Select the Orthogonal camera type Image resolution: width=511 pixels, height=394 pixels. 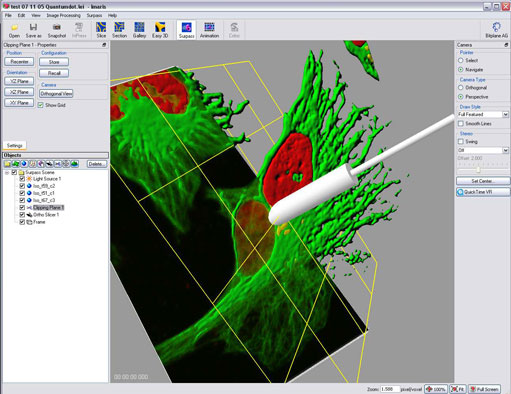coord(461,87)
